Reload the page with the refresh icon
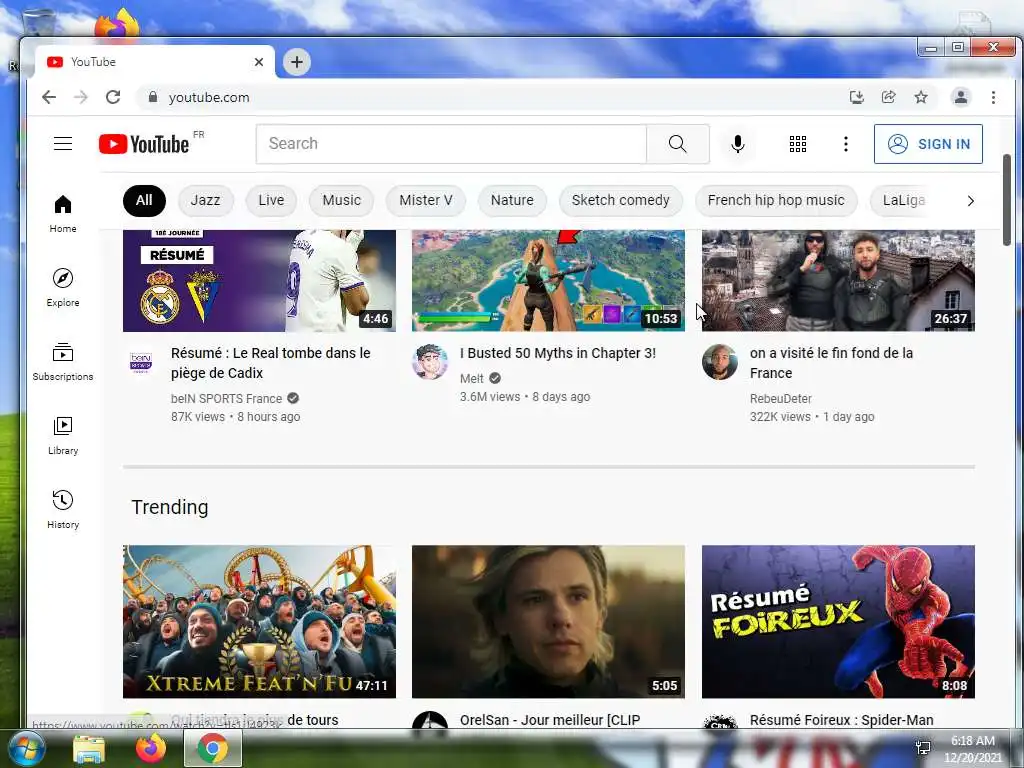This screenshot has width=1024, height=768. click(x=113, y=97)
